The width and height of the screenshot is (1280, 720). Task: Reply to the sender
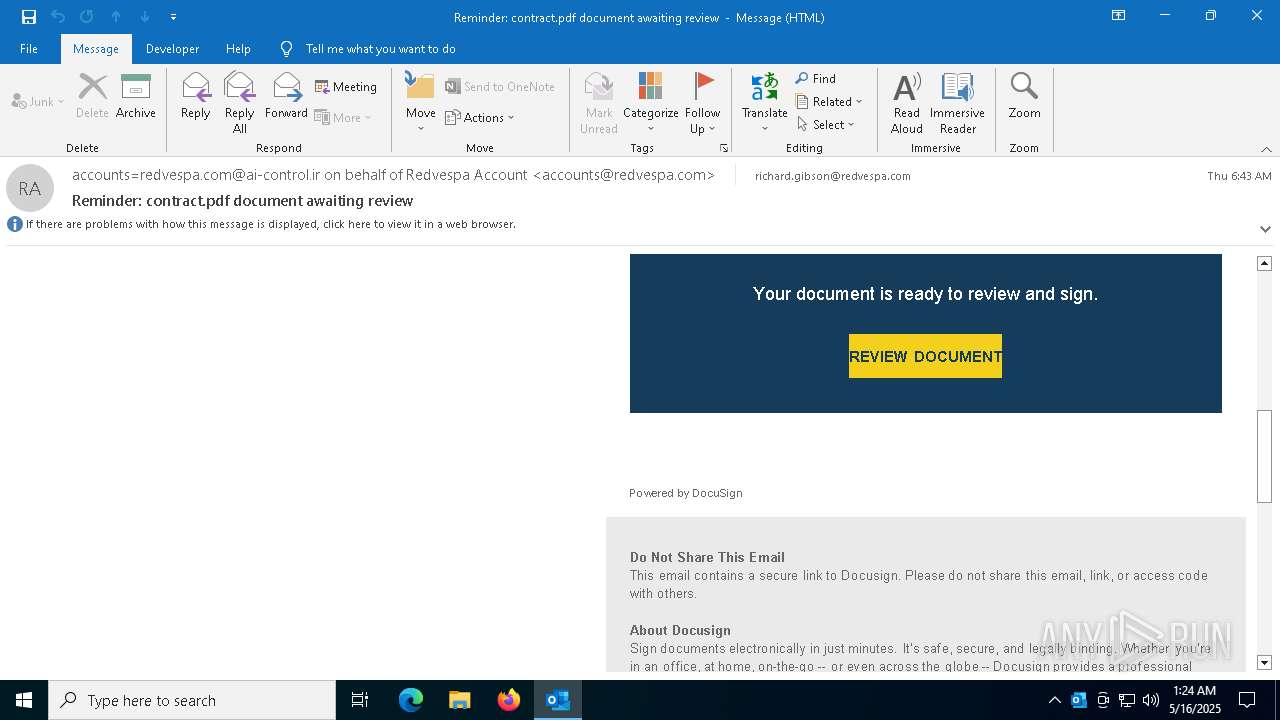point(196,96)
